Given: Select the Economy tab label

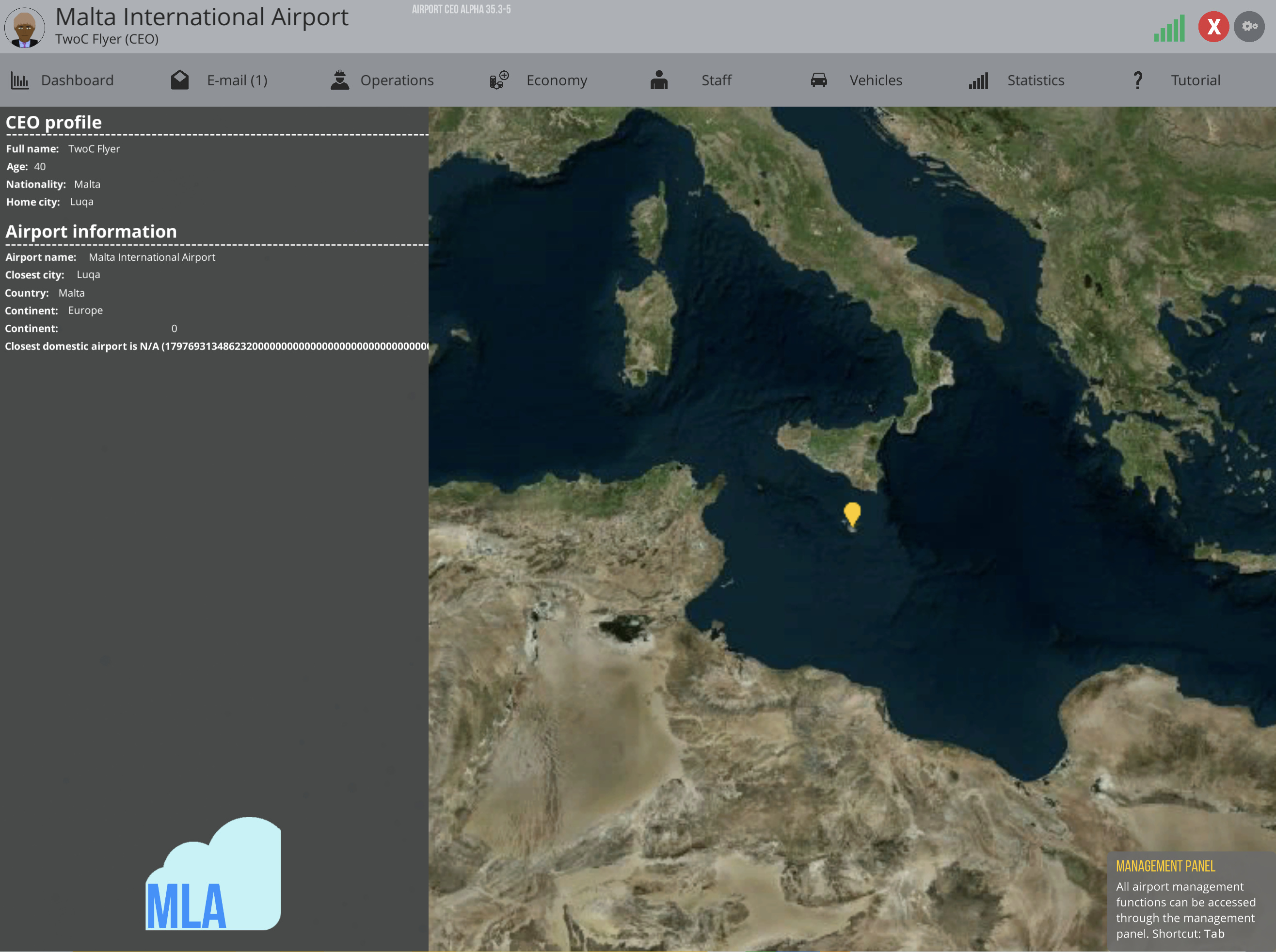Looking at the screenshot, I should click(x=557, y=80).
